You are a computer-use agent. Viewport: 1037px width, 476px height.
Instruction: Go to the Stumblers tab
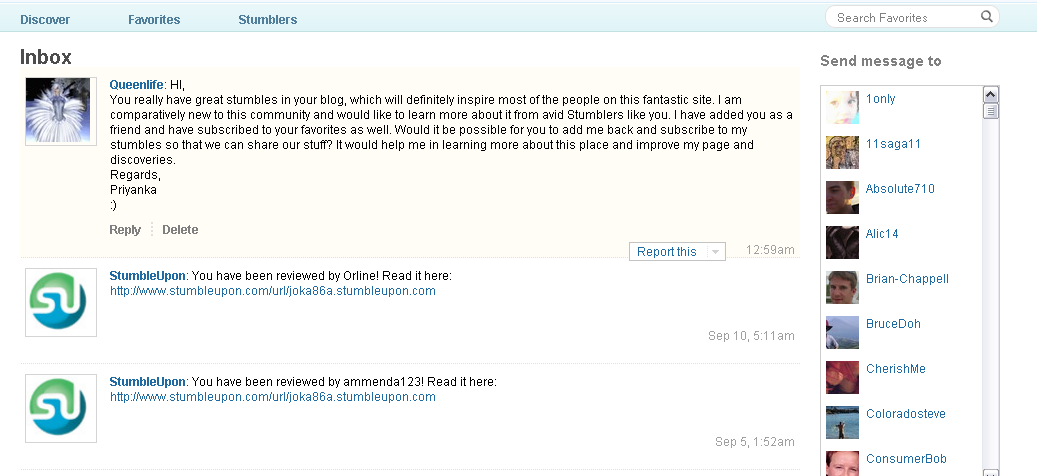[x=268, y=20]
